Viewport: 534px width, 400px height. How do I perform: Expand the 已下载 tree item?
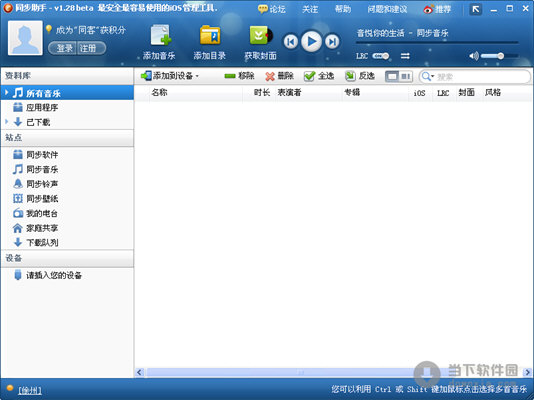click(6, 122)
